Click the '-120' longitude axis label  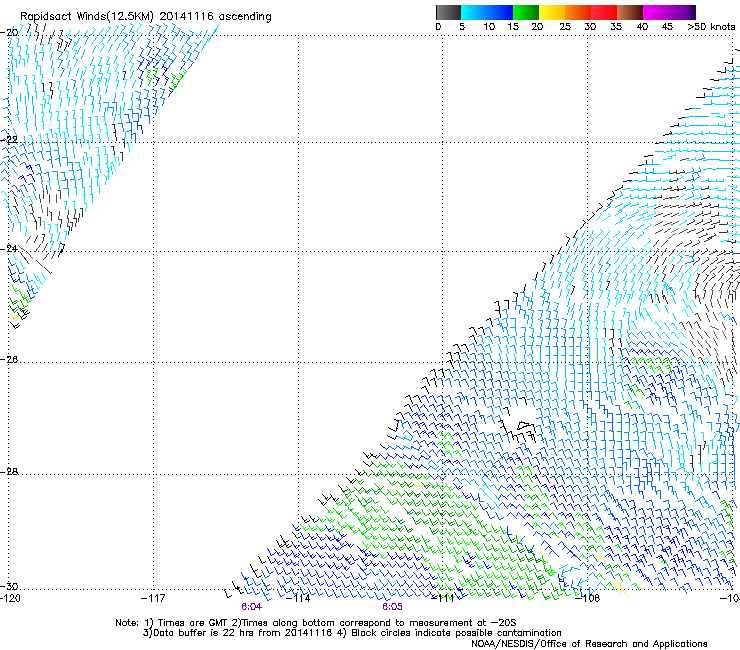click(10, 598)
